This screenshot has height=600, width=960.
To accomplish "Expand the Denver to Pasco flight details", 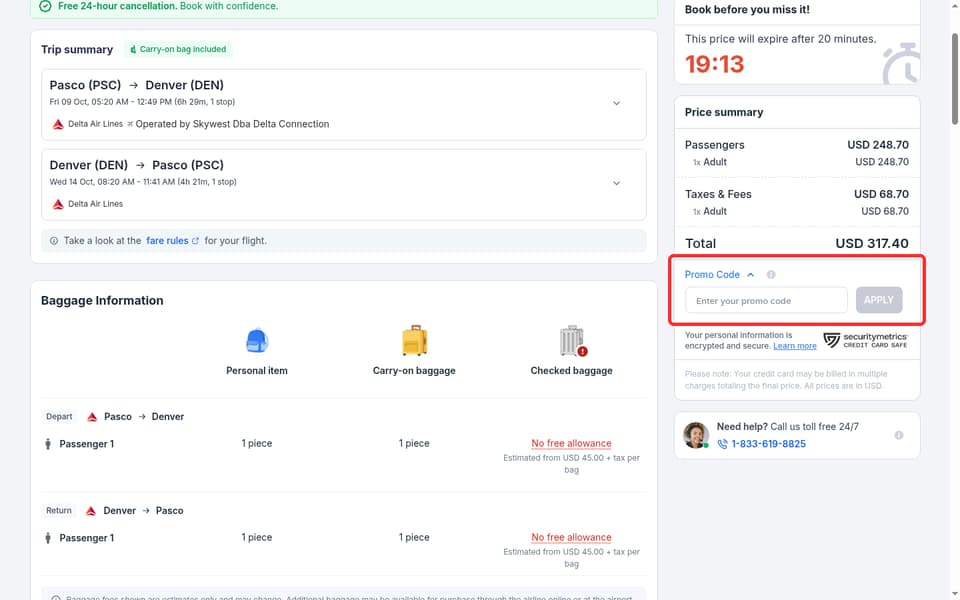I will pyautogui.click(x=617, y=183).
